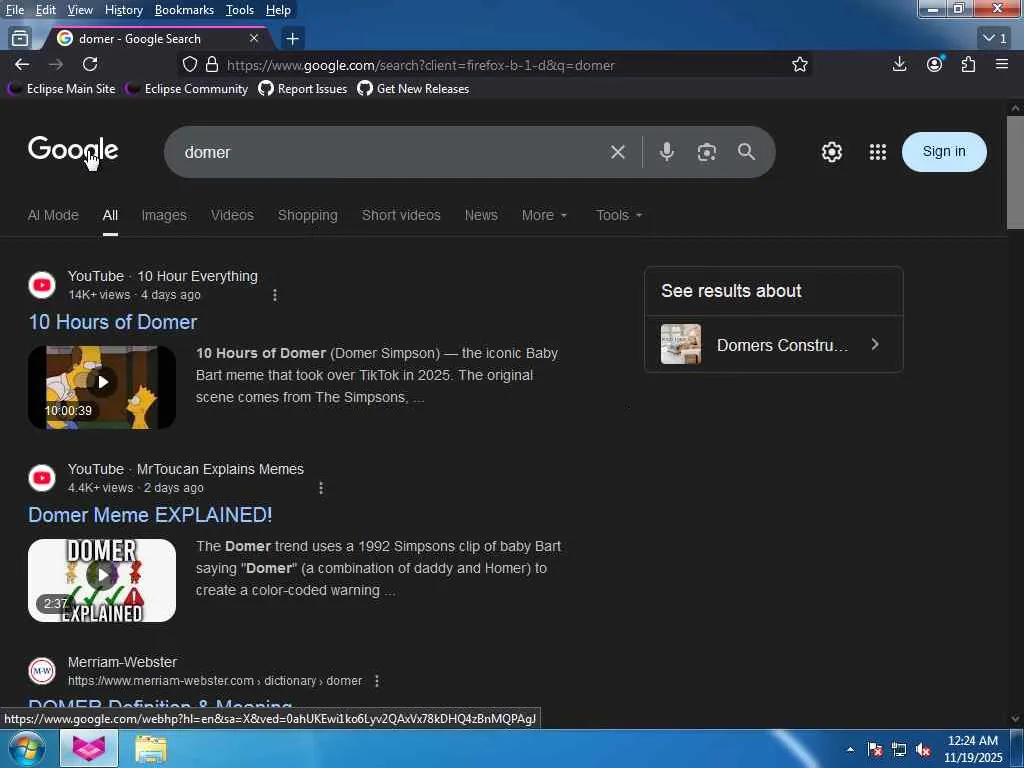Open the Help menu

(x=278, y=10)
